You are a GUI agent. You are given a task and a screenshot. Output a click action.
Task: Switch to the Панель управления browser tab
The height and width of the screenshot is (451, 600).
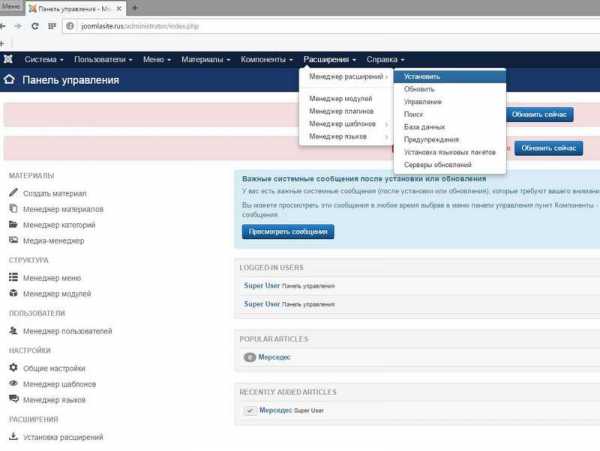pyautogui.click(x=75, y=8)
